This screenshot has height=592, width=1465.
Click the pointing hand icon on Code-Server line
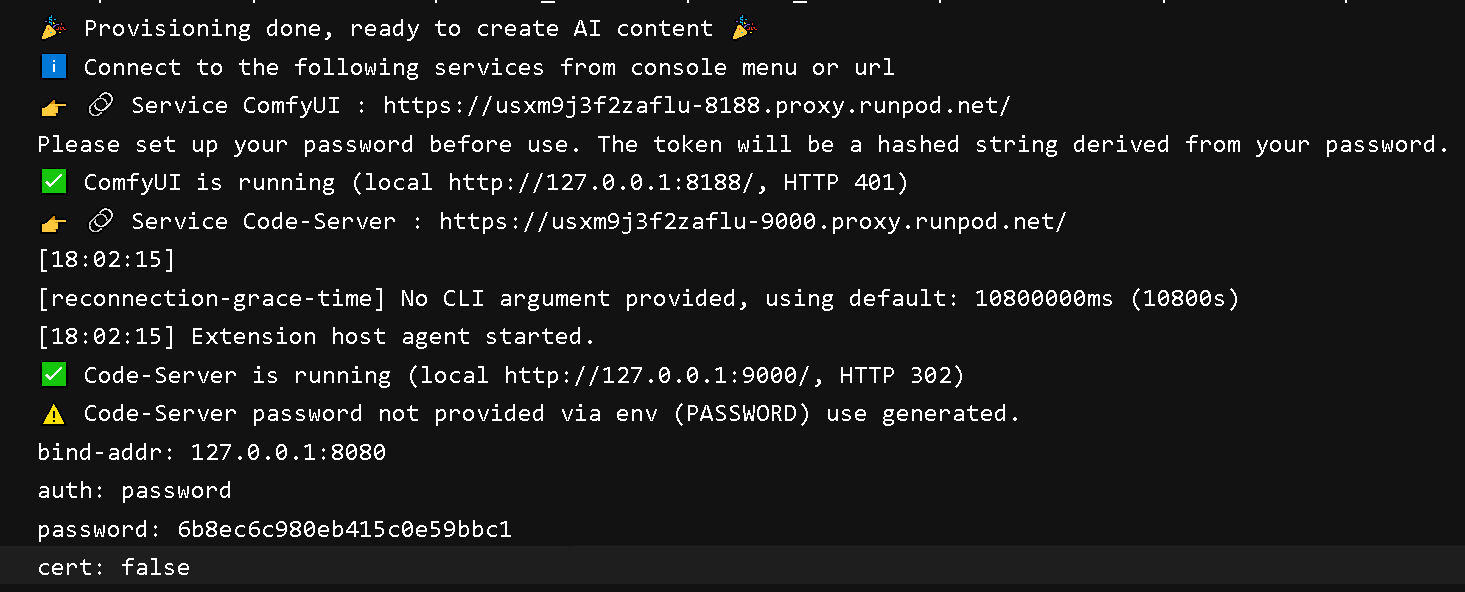click(x=54, y=221)
